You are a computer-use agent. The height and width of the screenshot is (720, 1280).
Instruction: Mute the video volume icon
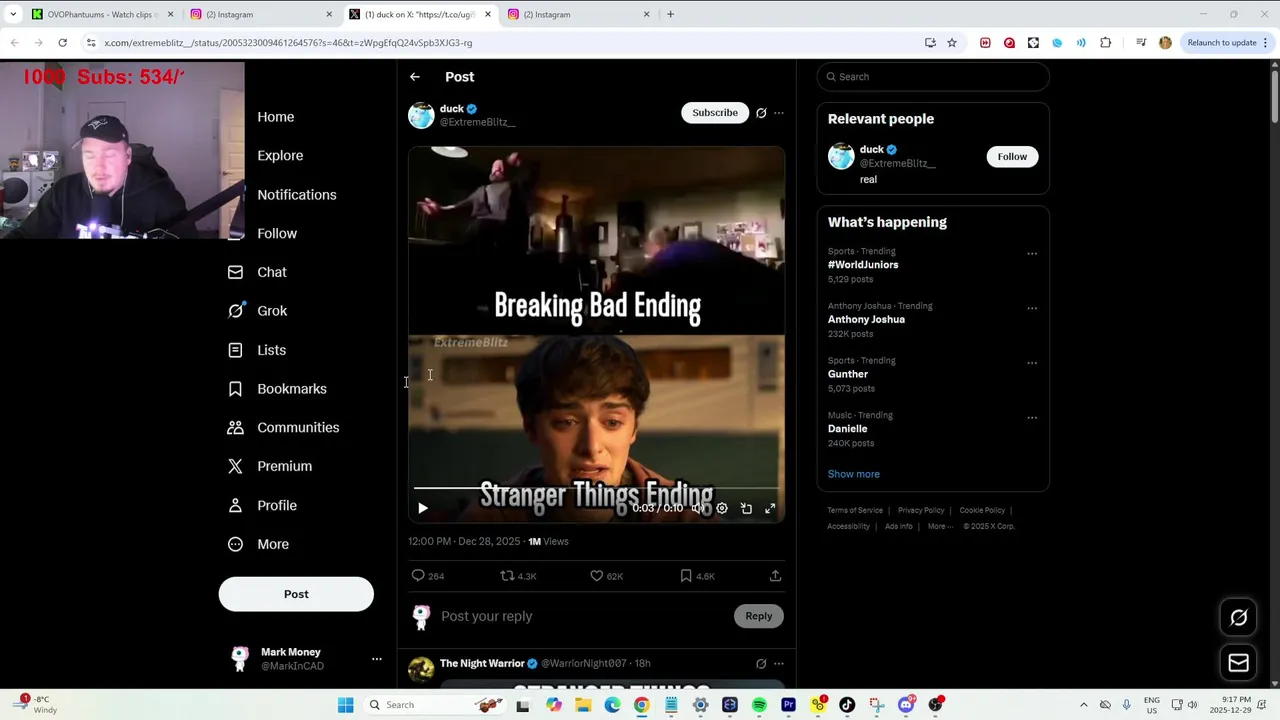tap(698, 508)
